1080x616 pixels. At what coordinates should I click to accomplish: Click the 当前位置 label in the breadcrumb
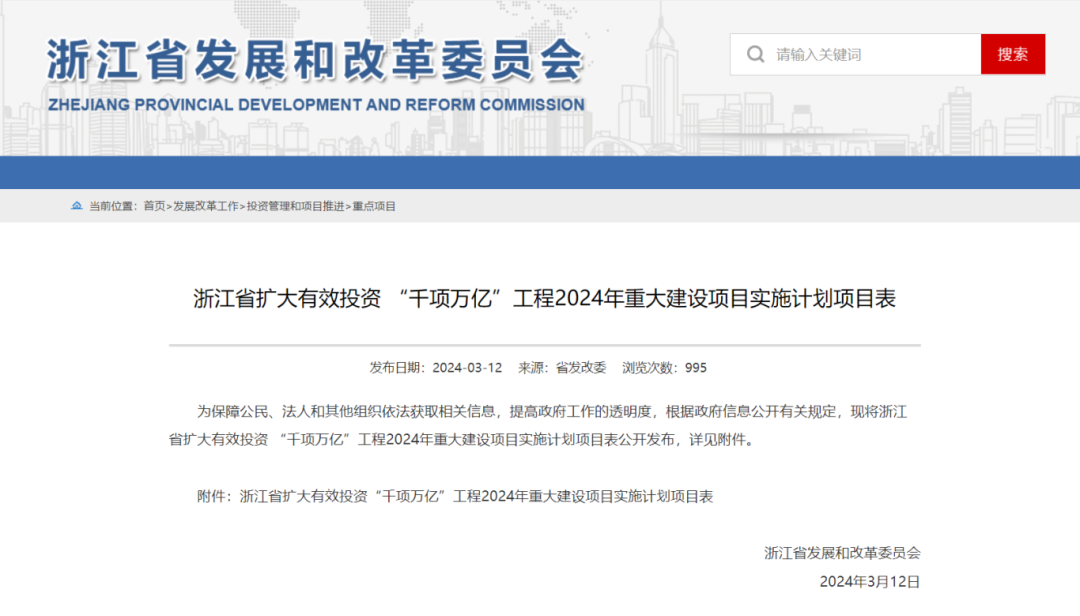click(x=112, y=206)
